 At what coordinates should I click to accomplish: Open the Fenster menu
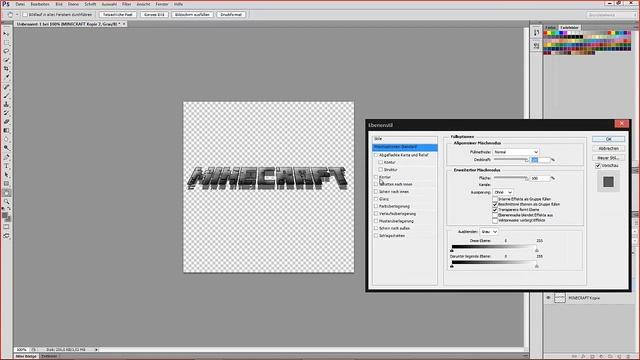[x=162, y=4]
